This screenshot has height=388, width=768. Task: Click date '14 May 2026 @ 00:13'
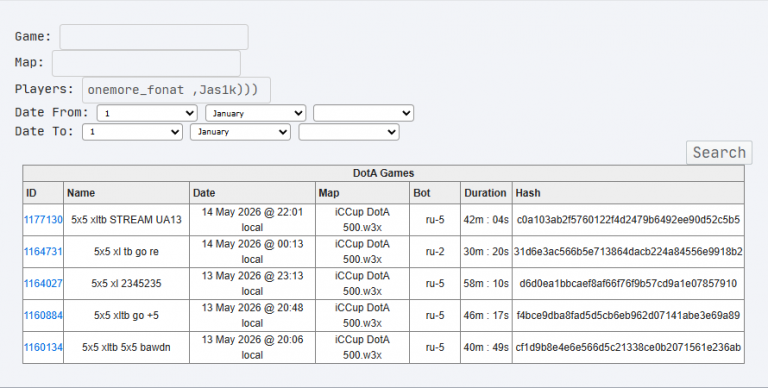click(x=252, y=244)
